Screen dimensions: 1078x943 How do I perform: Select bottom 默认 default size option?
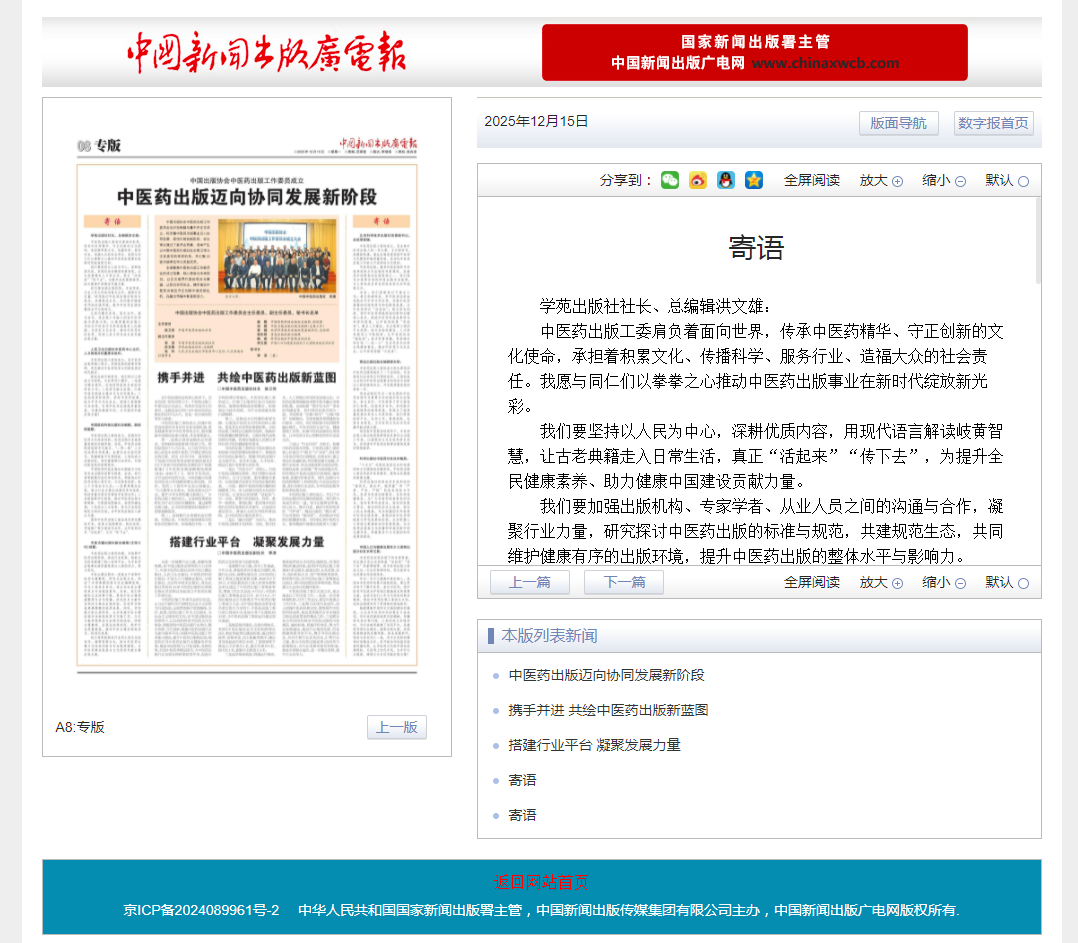[1023, 583]
